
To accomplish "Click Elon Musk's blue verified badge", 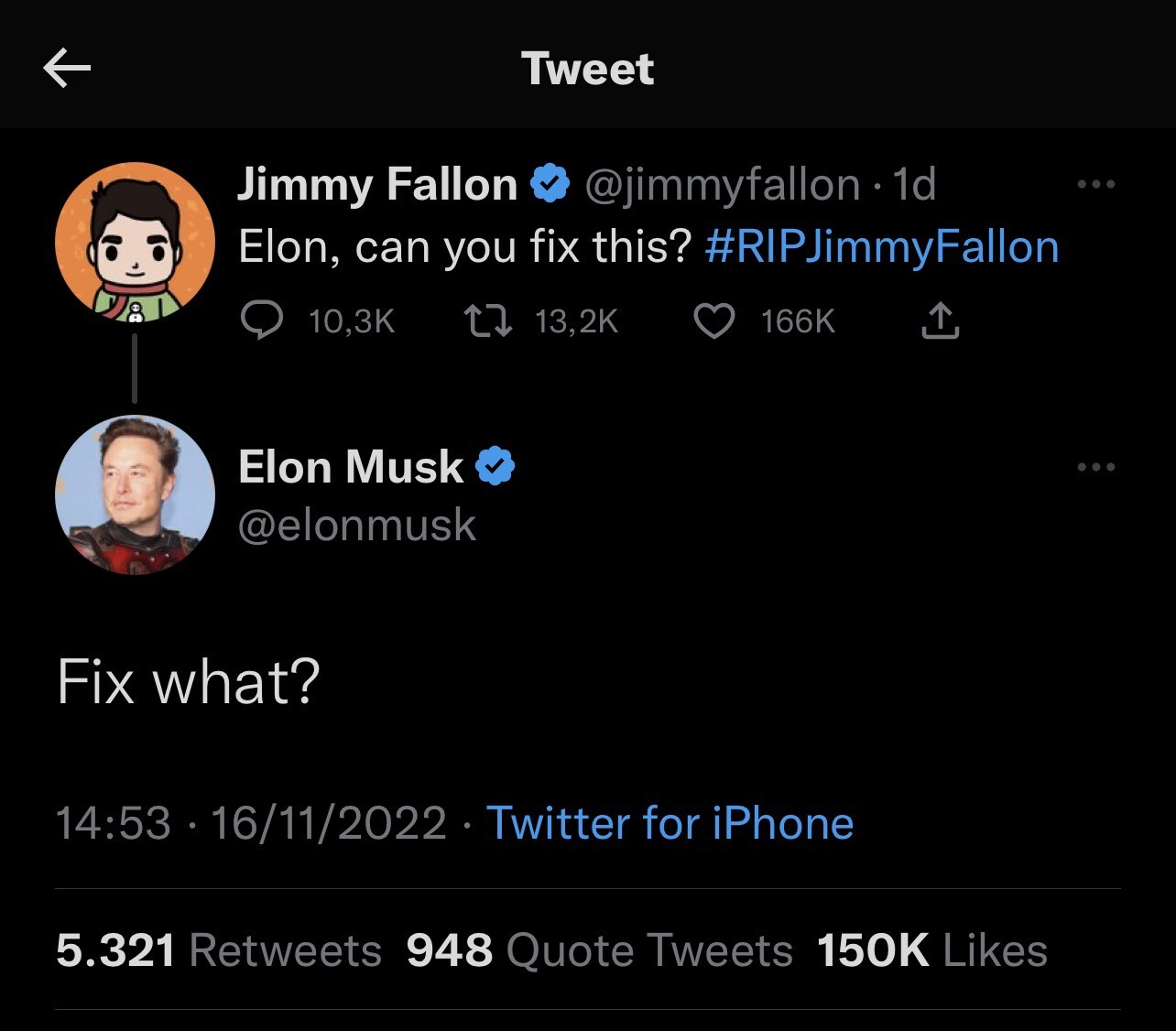I will tap(495, 467).
